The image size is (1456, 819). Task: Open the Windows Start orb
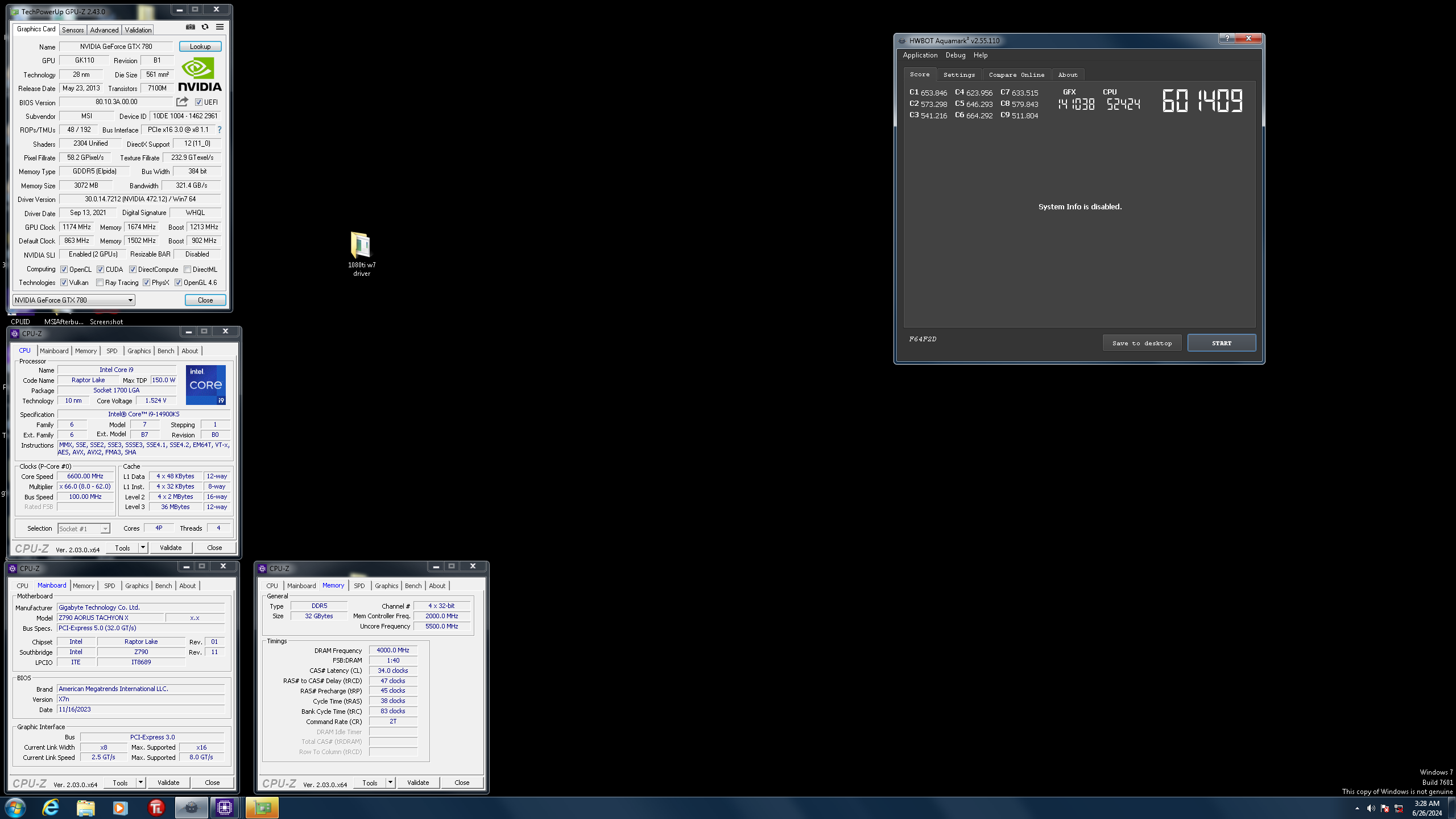(x=15, y=808)
